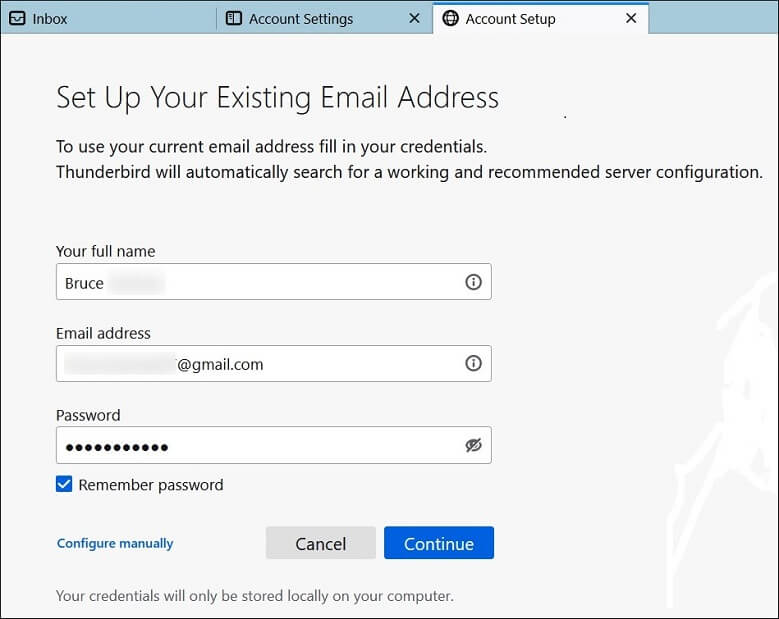Click the Account Settings panel icon
The height and width of the screenshot is (619, 779).
click(x=234, y=18)
